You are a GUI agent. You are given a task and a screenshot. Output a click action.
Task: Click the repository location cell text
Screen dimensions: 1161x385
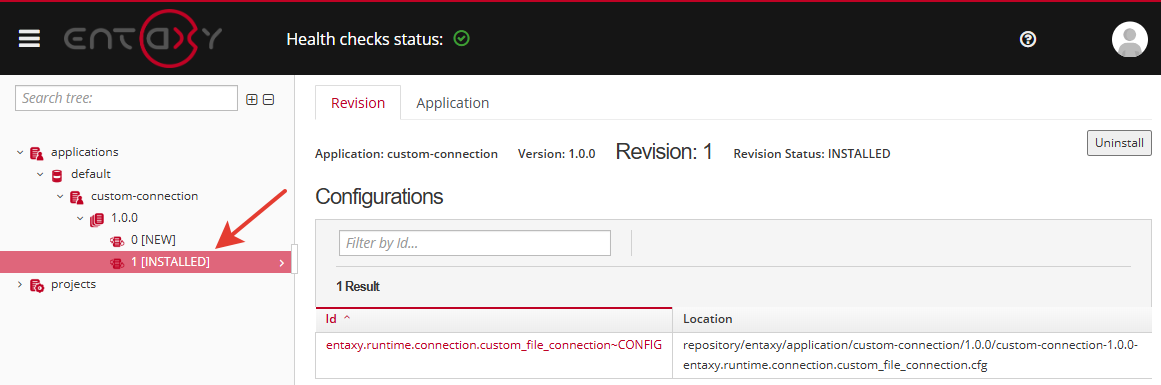tap(911, 355)
